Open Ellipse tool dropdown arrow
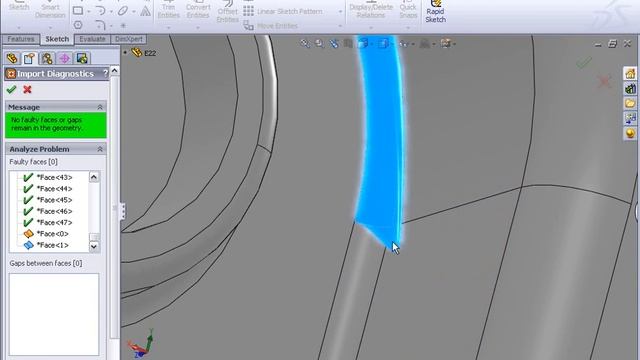 point(134,11)
